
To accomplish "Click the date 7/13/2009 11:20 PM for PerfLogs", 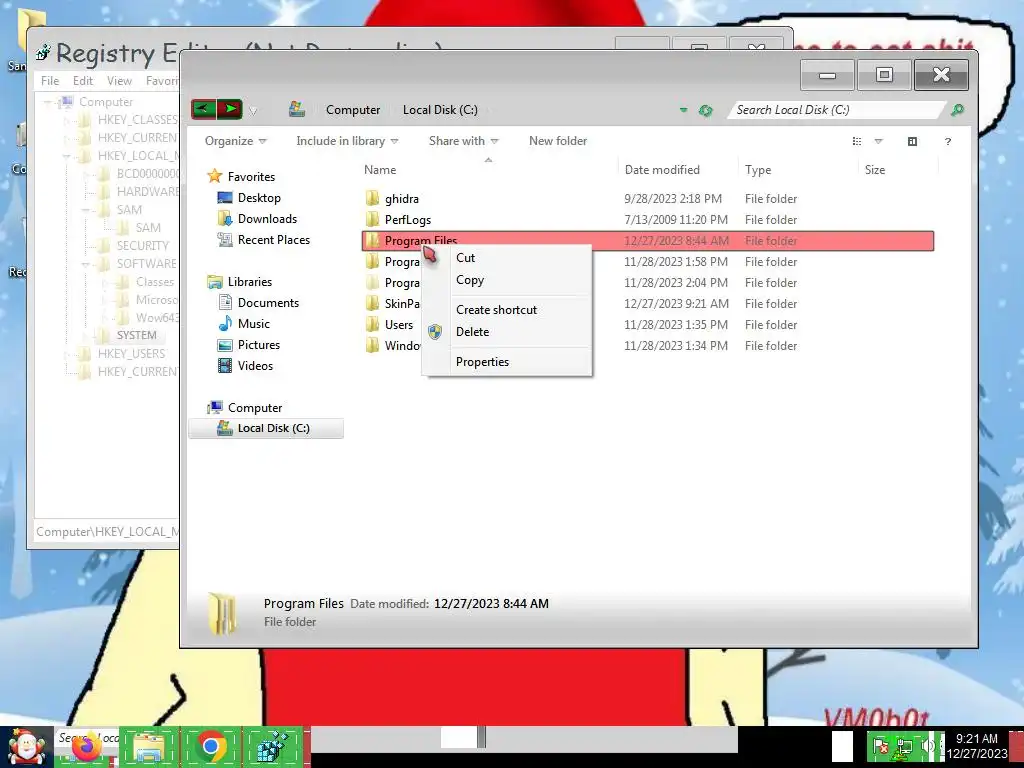I will [x=675, y=219].
